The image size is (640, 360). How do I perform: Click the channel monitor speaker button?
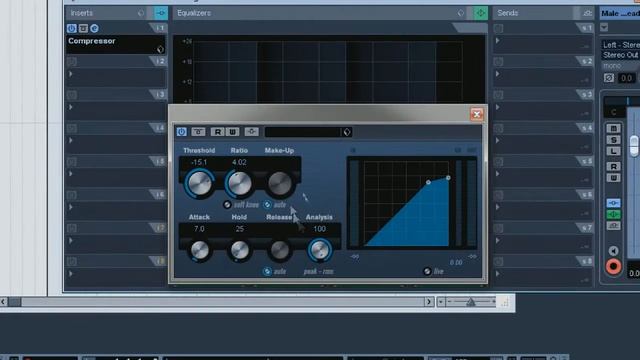click(x=613, y=251)
